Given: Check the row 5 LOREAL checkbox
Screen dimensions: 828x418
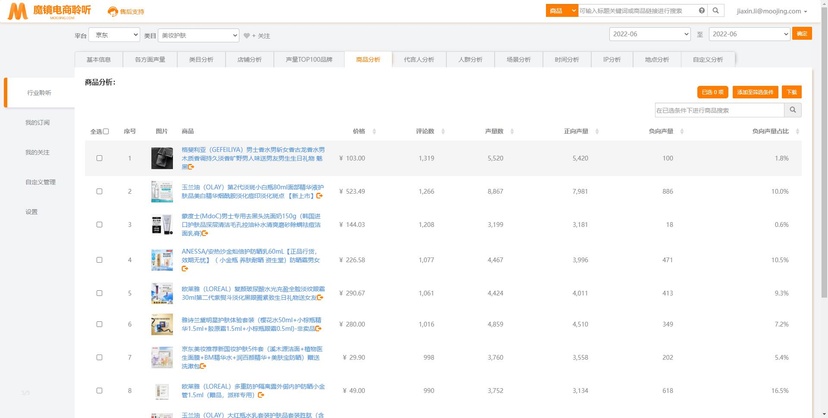Looking at the screenshot, I should point(99,293).
